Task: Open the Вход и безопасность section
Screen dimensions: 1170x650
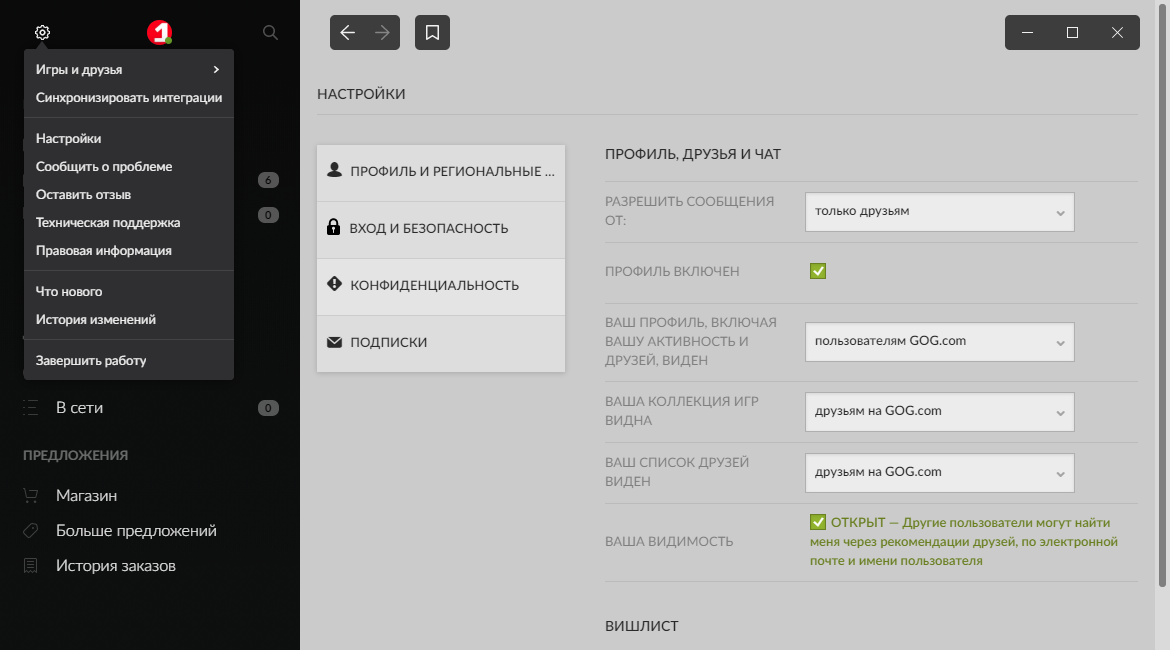Action: click(x=440, y=229)
